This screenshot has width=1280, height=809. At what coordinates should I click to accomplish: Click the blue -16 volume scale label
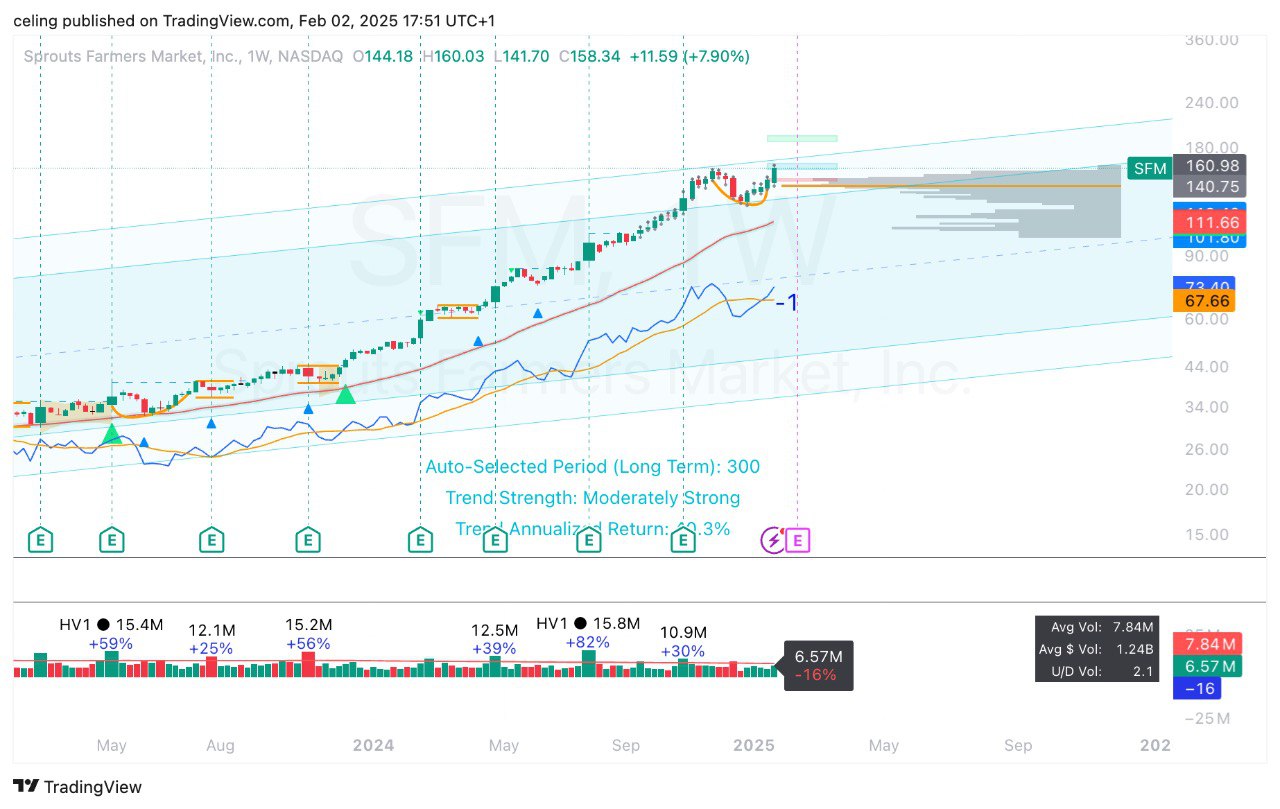click(1201, 689)
